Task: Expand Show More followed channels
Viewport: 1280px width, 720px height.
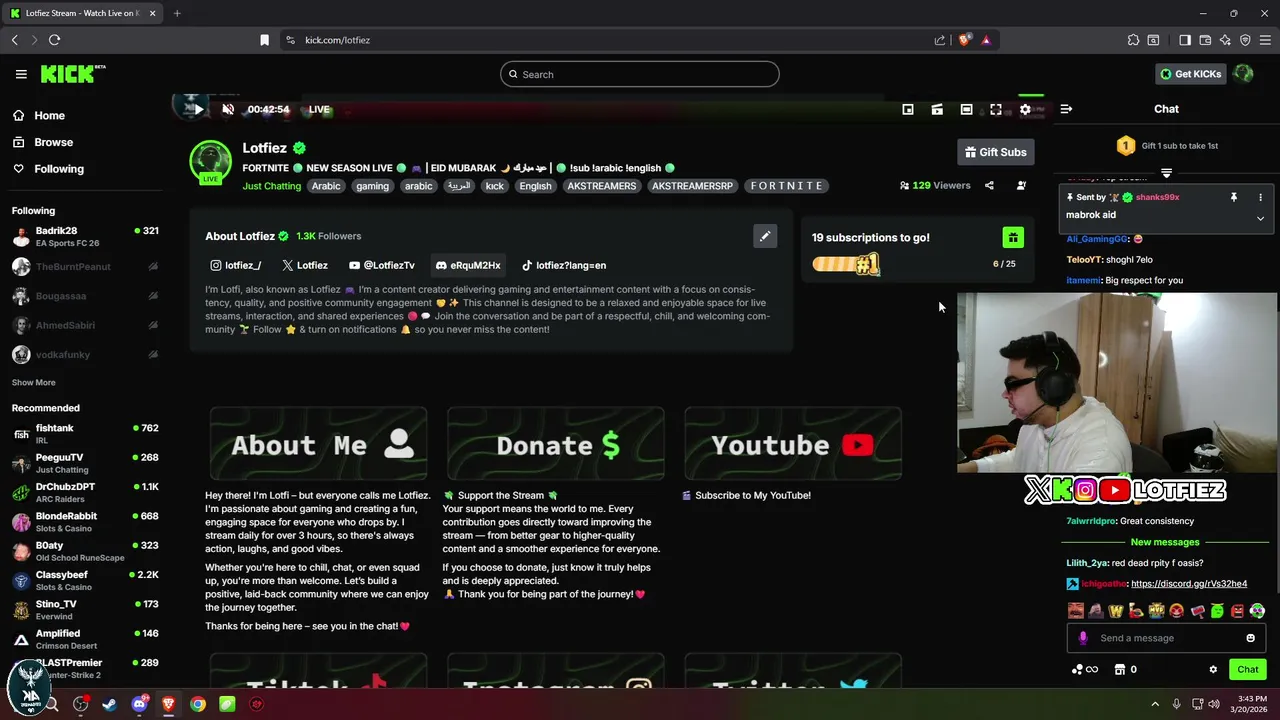Action: pyautogui.click(x=34, y=383)
